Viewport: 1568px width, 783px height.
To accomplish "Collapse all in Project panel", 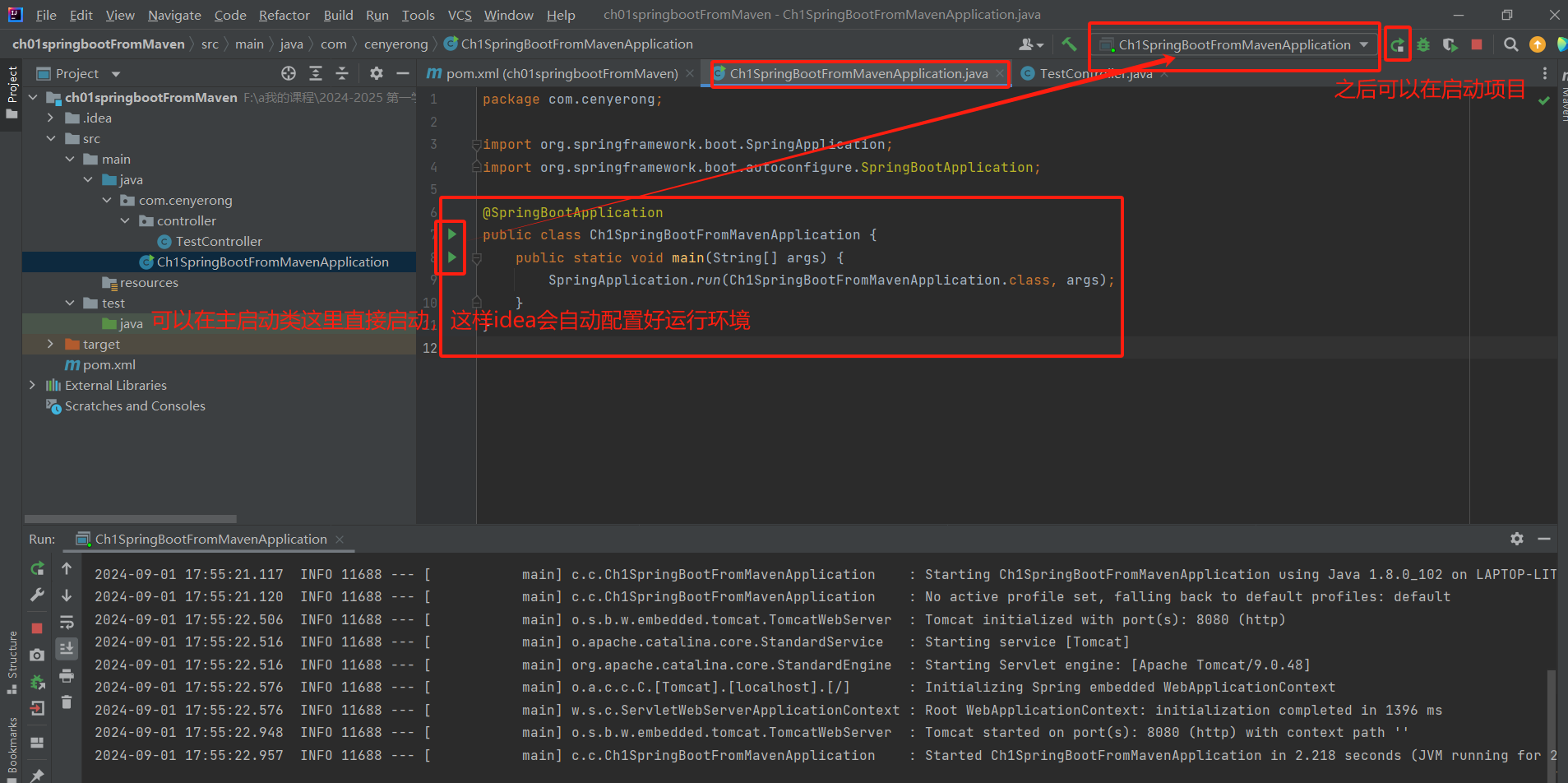I will pos(342,73).
